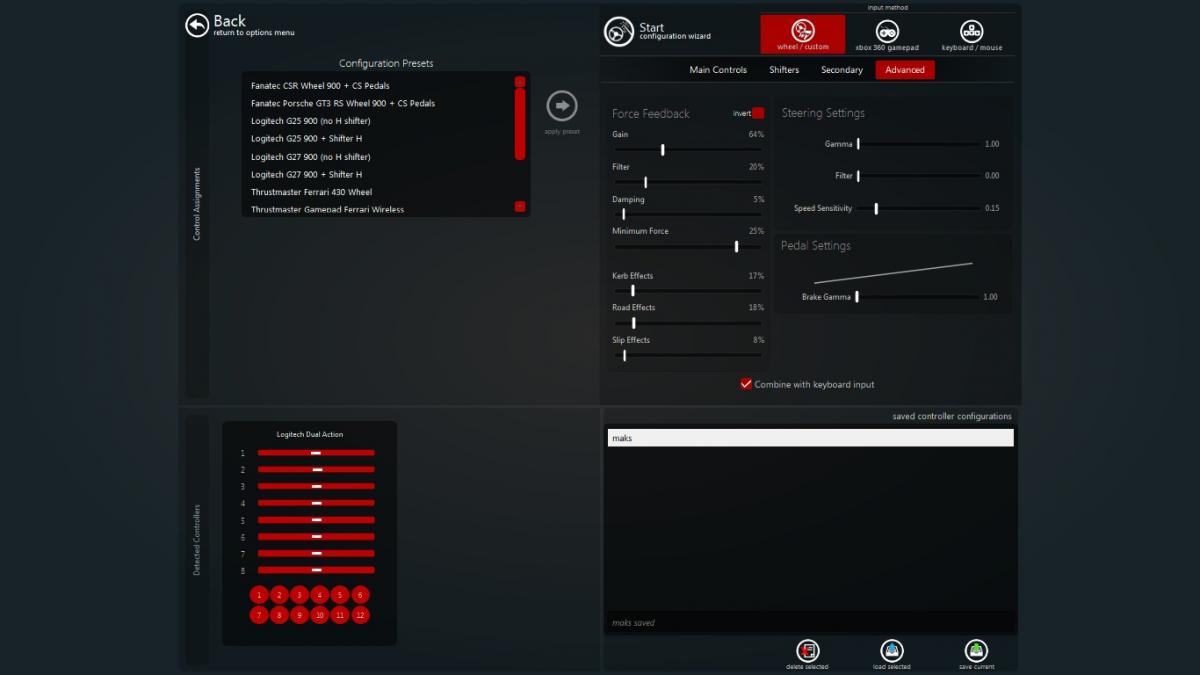
Task: Click controller button indicator 8
Action: pyautogui.click(x=279, y=615)
